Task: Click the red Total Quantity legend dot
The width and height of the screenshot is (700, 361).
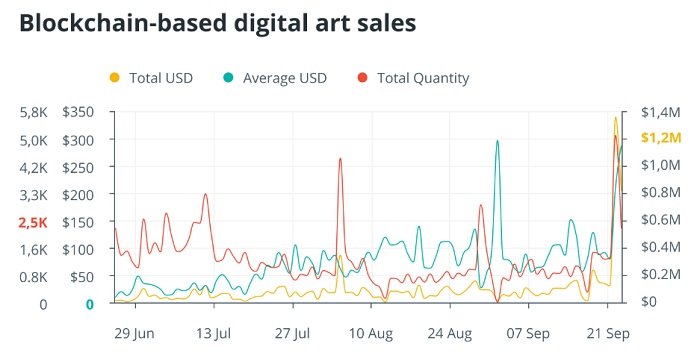Action: pos(362,78)
